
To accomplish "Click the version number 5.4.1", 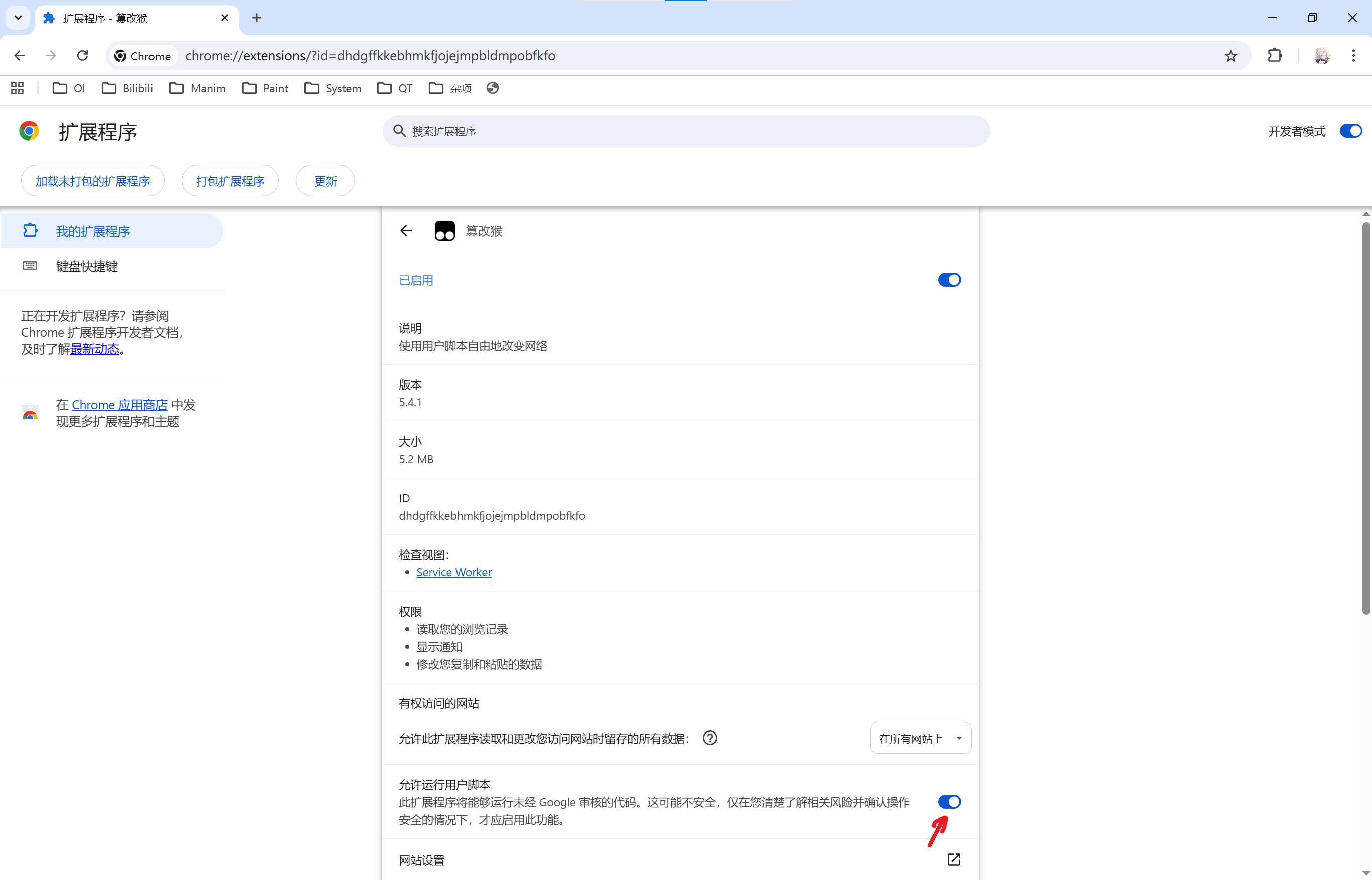I will point(410,402).
